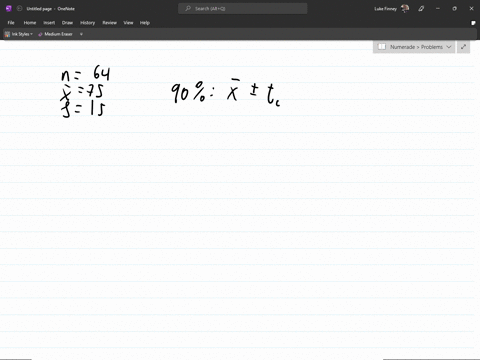The image size is (480, 360).
Task: Switch to the Insert tab
Action: (49, 23)
